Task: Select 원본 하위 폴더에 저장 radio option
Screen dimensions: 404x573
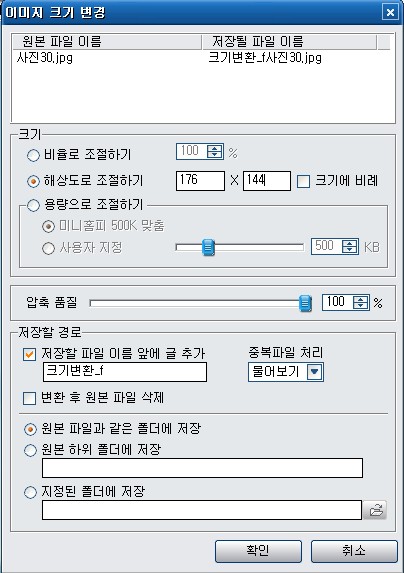Action: coord(30,450)
